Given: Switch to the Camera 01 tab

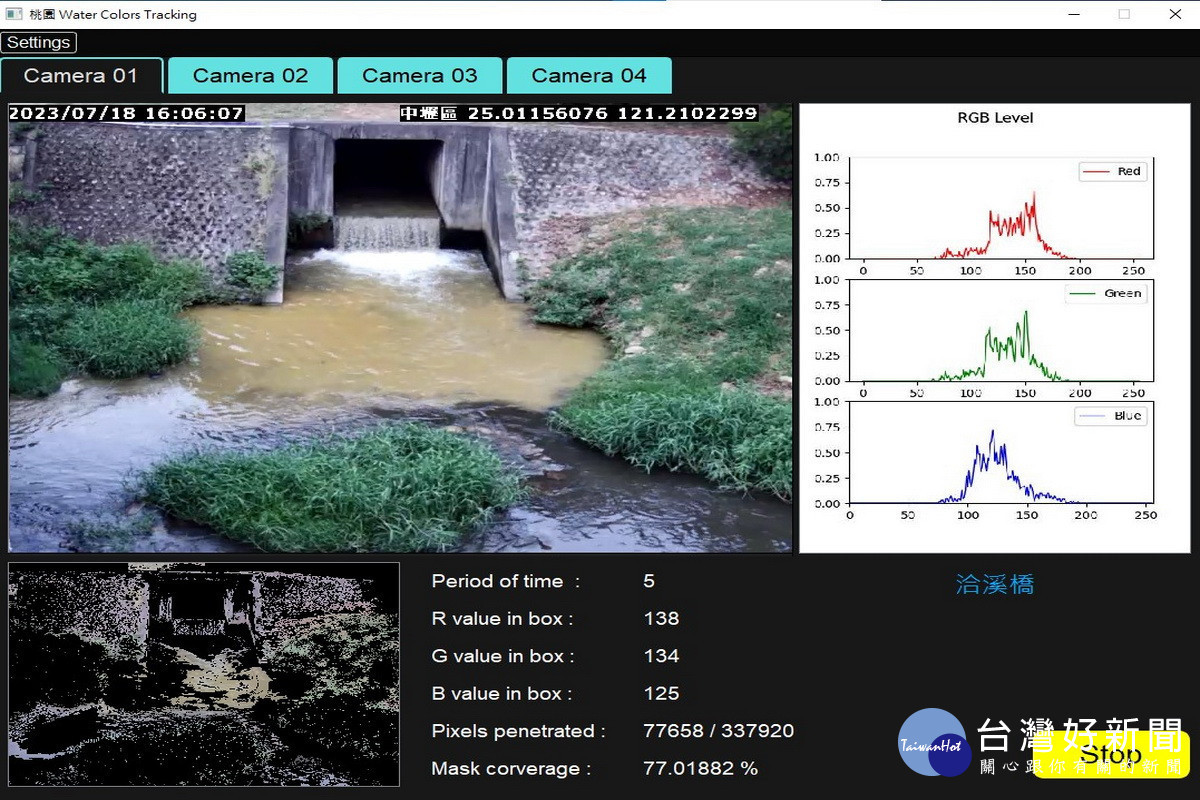Looking at the screenshot, I should click(x=81, y=76).
